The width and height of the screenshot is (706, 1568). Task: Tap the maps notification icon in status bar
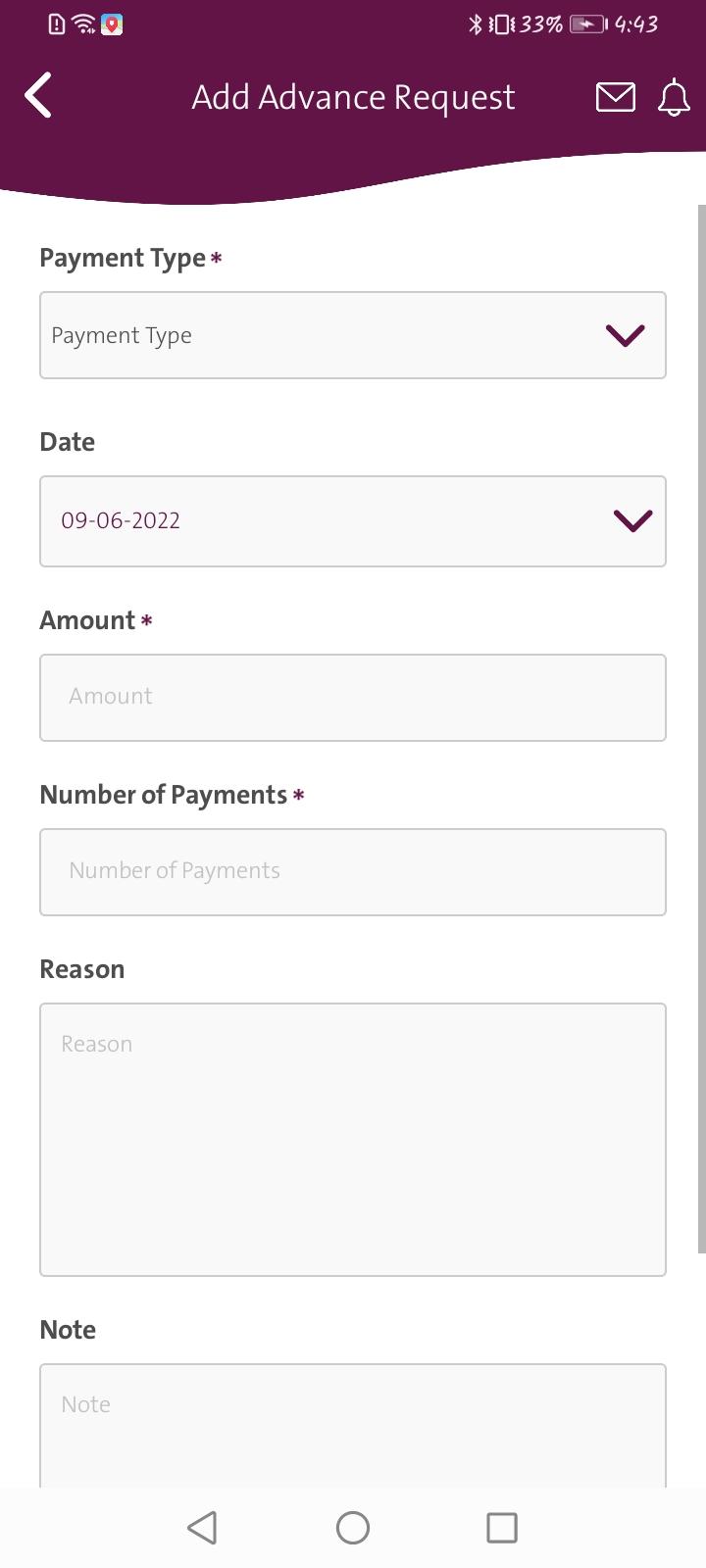point(112,24)
